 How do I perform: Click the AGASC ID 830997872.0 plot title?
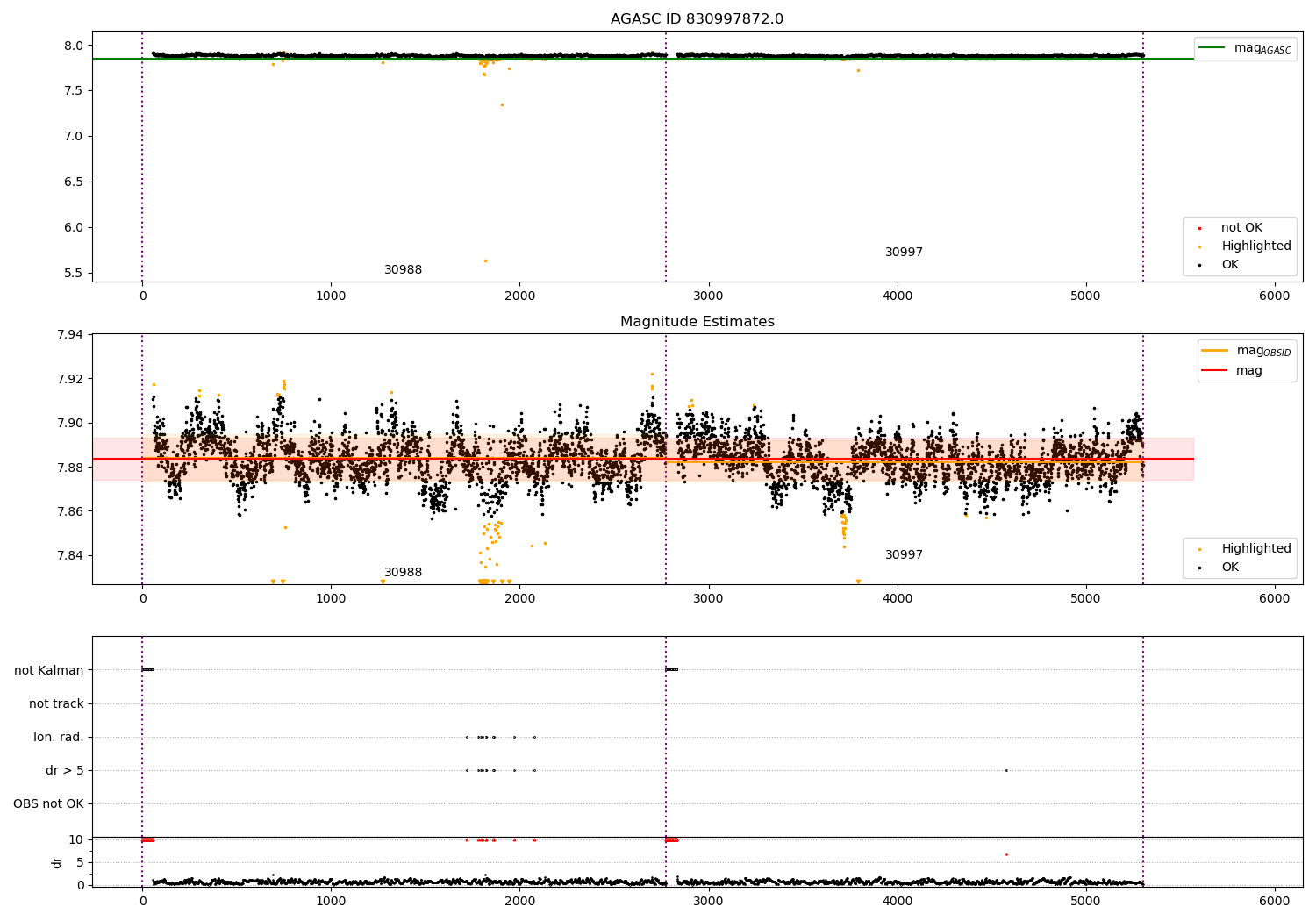[697, 19]
